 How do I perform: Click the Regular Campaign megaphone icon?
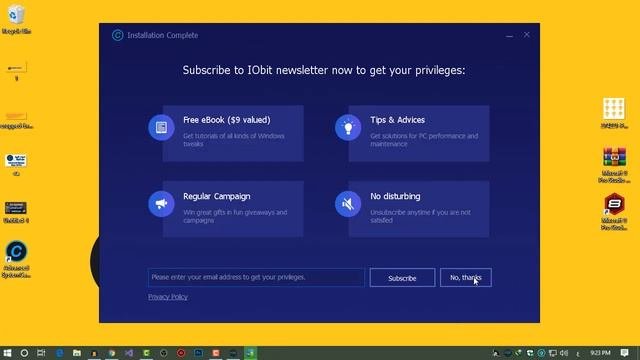coord(161,204)
